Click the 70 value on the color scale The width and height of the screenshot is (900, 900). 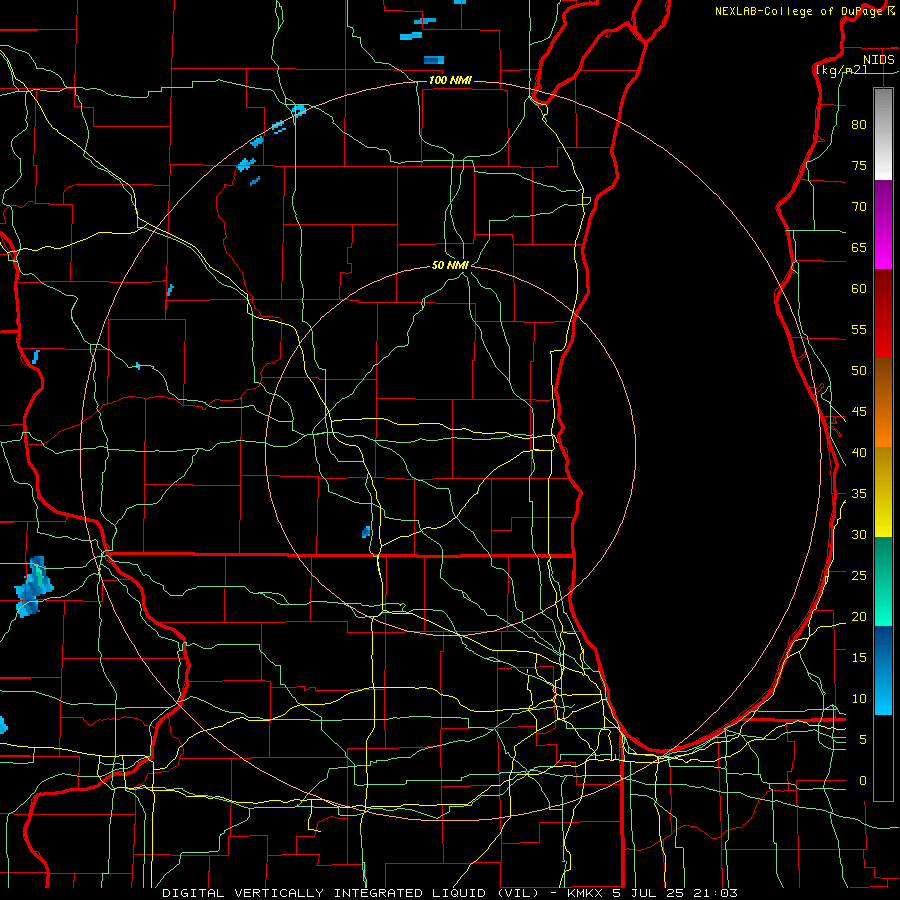[x=859, y=207]
